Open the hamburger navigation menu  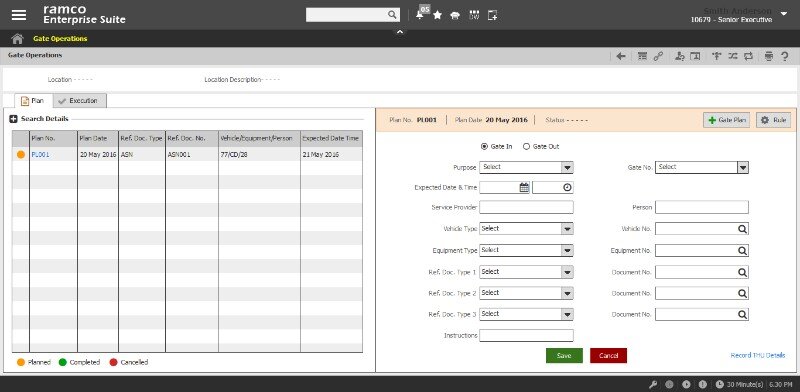click(19, 15)
